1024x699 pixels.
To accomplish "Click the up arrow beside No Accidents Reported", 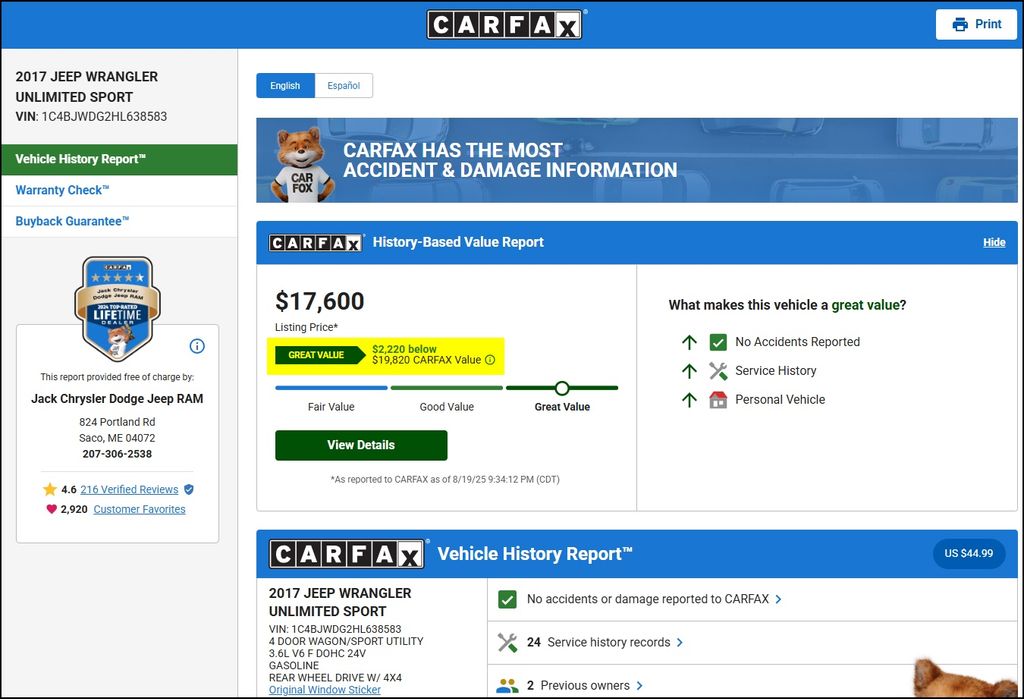I will [690, 342].
